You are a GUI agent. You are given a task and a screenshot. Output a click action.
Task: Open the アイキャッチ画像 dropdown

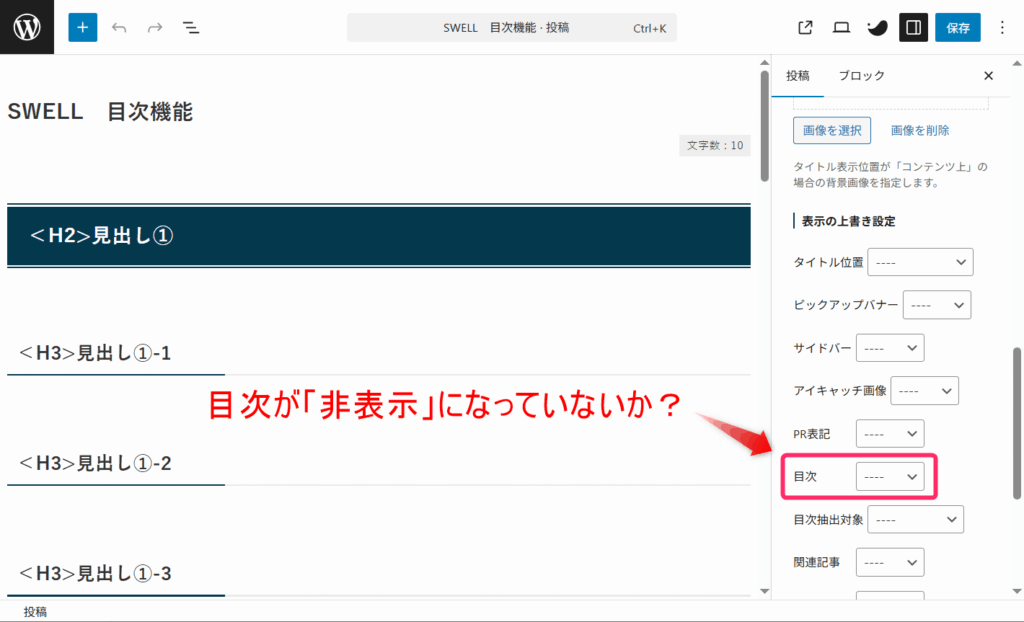point(924,391)
